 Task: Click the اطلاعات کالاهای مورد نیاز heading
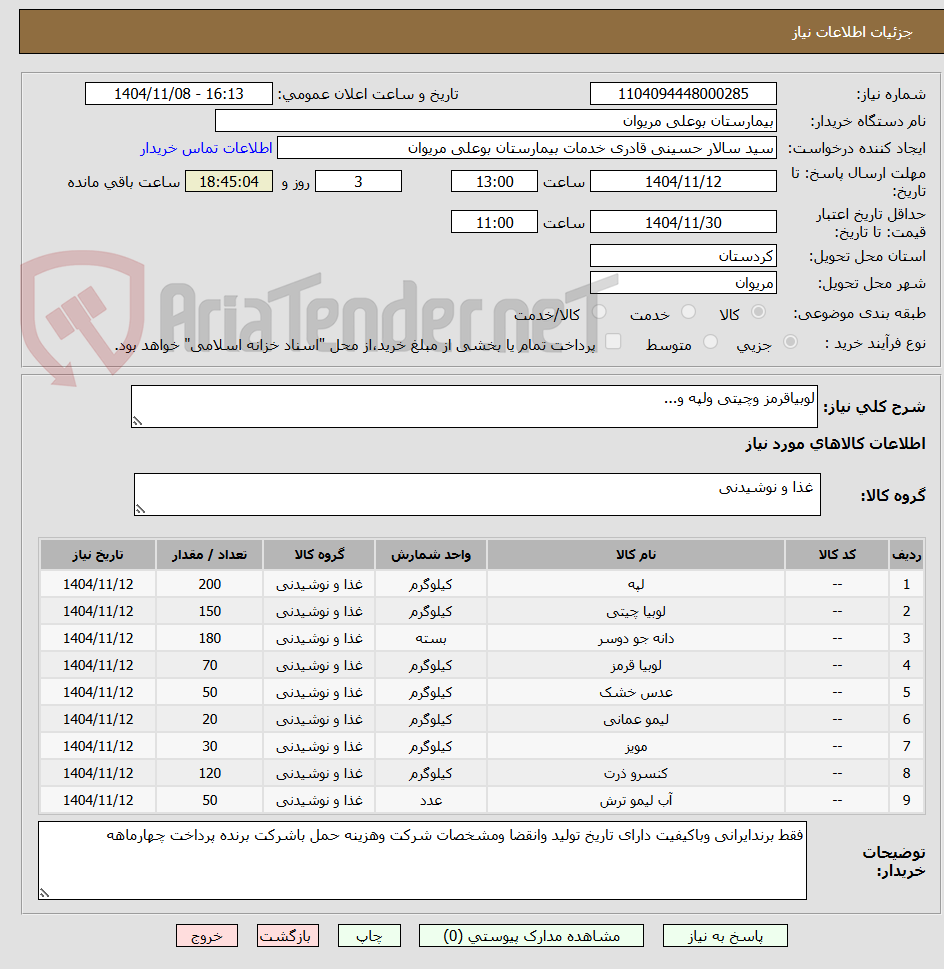point(835,444)
